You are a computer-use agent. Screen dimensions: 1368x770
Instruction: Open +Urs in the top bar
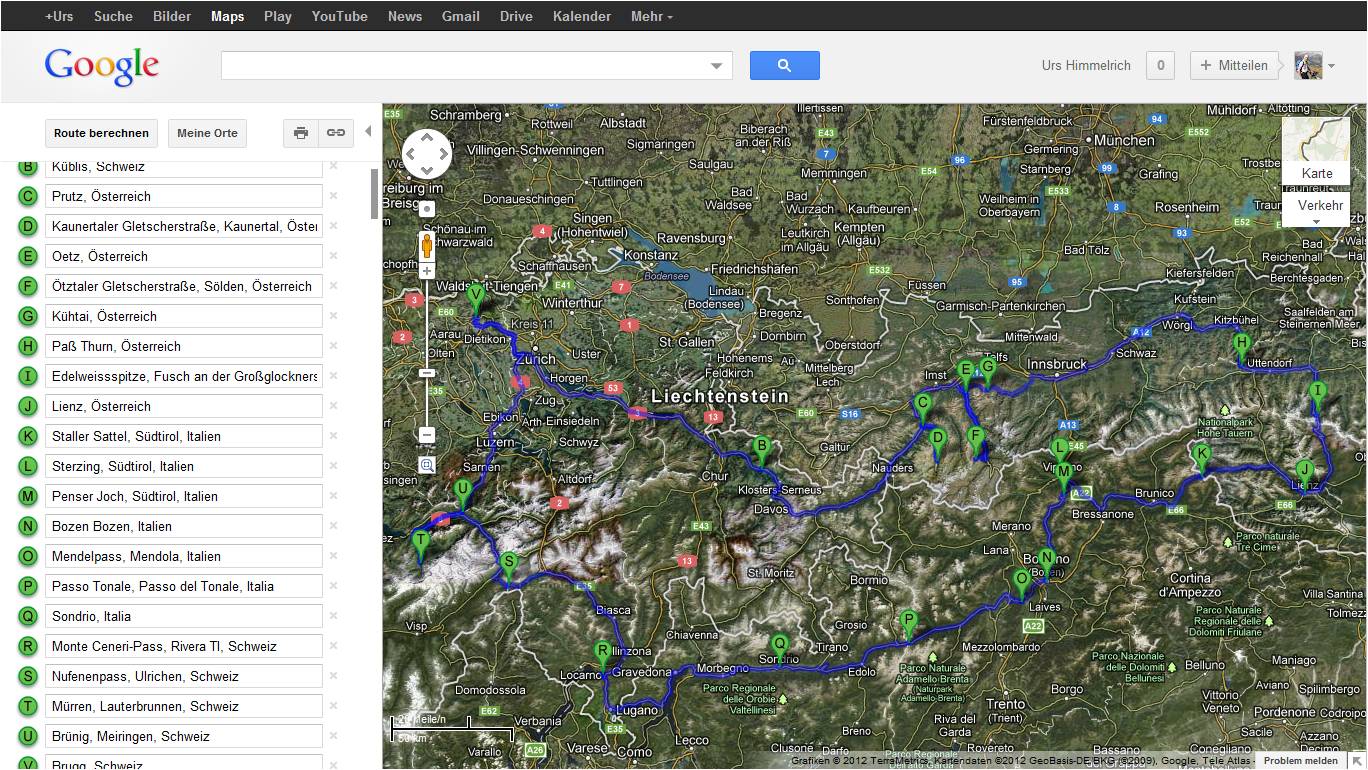pyautogui.click(x=59, y=16)
